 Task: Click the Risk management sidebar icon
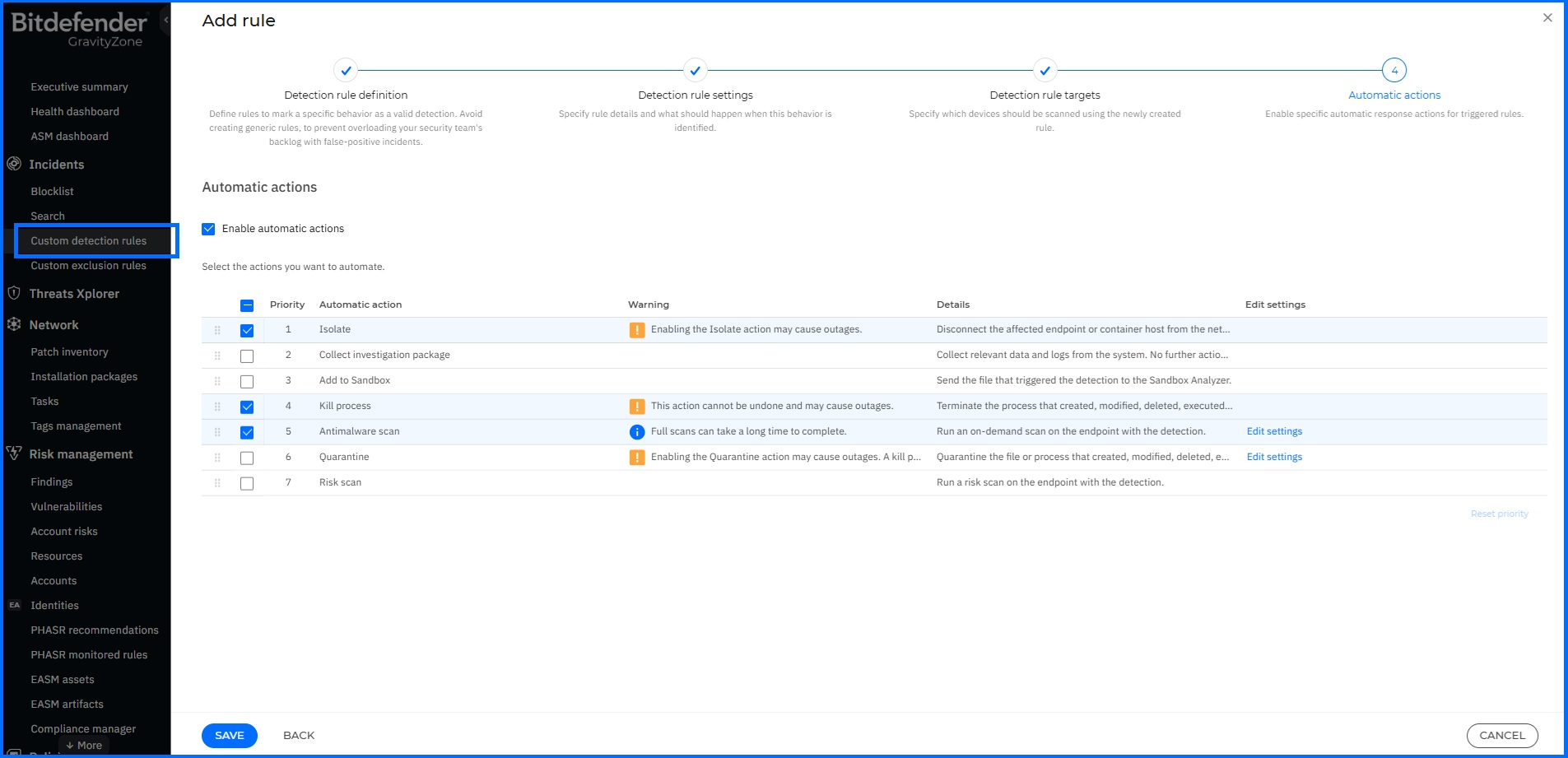[14, 453]
